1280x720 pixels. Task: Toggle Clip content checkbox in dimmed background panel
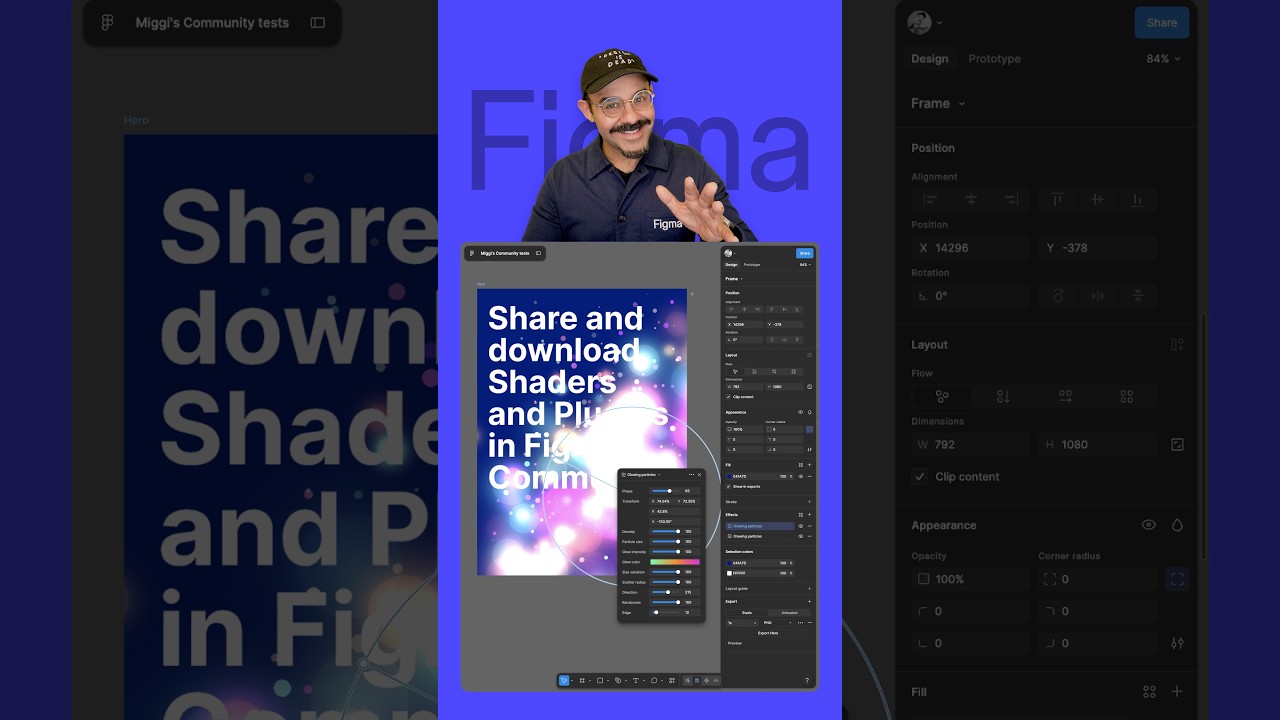[920, 476]
